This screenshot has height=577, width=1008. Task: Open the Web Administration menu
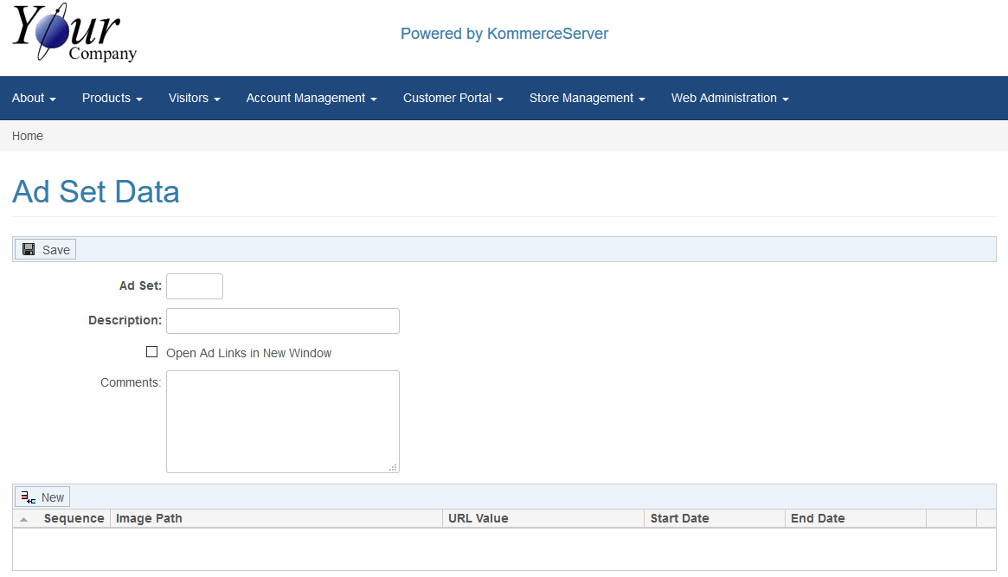point(730,98)
